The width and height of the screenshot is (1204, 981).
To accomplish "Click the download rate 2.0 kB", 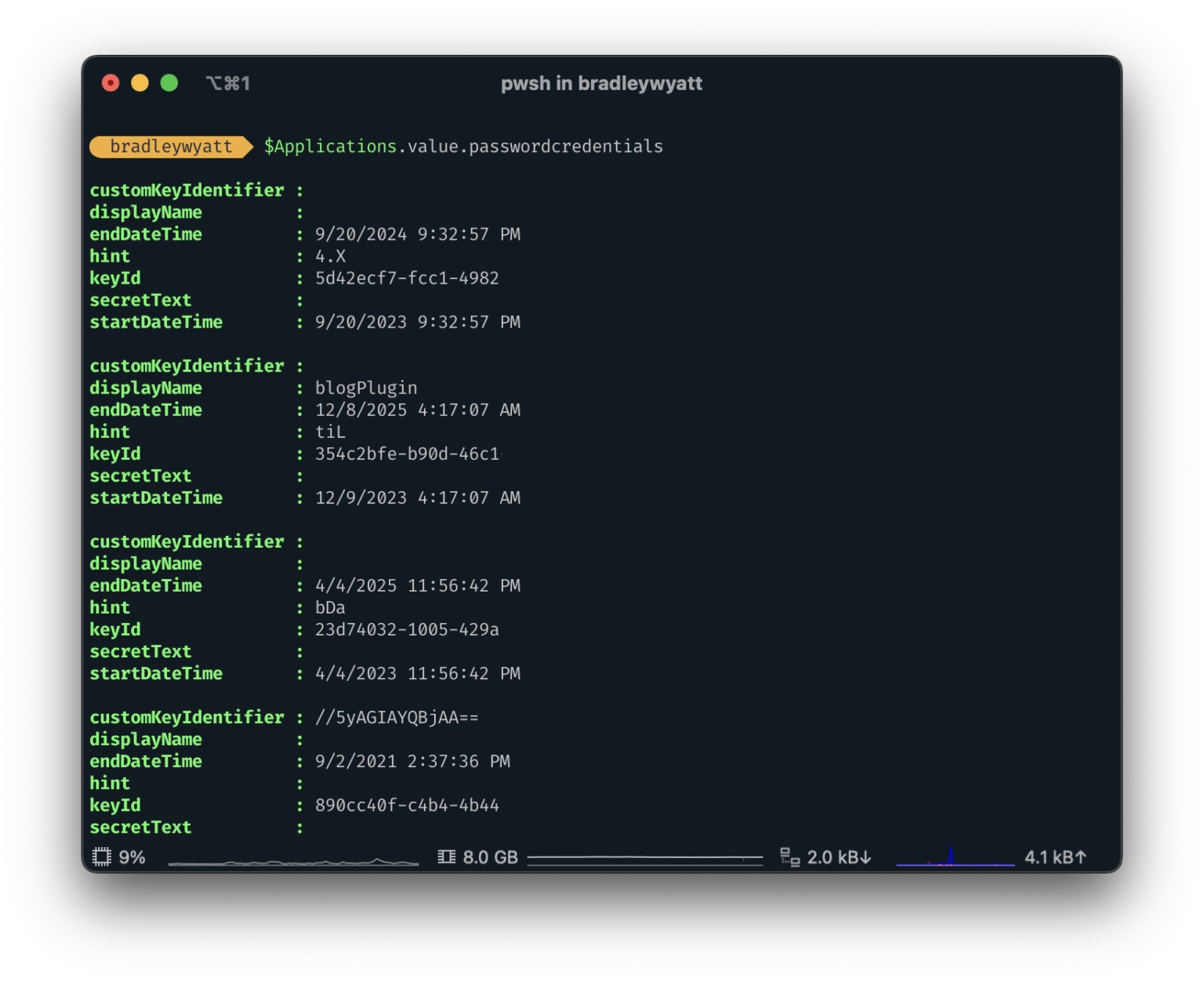I will point(839,857).
